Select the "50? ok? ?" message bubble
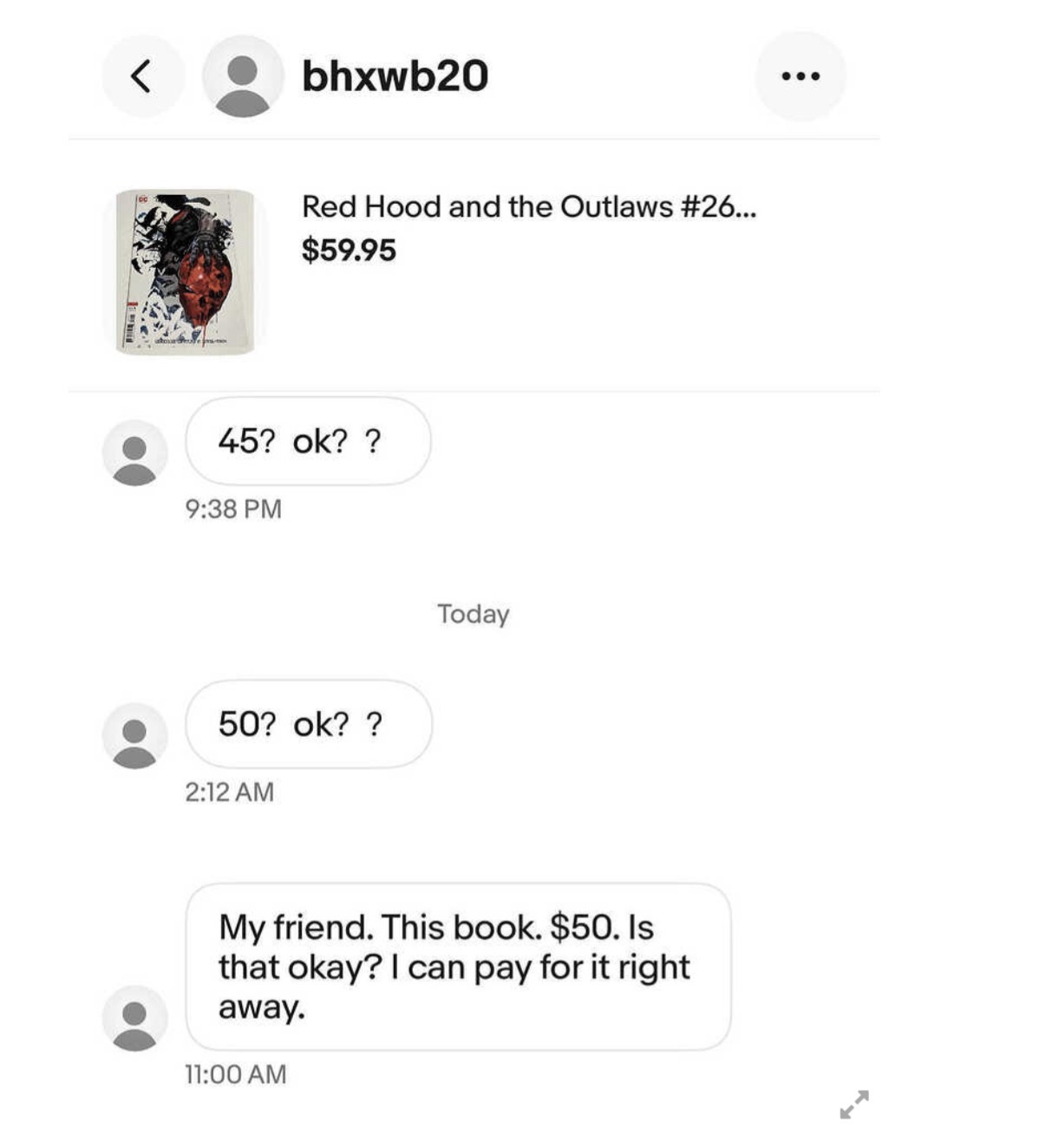 click(308, 724)
